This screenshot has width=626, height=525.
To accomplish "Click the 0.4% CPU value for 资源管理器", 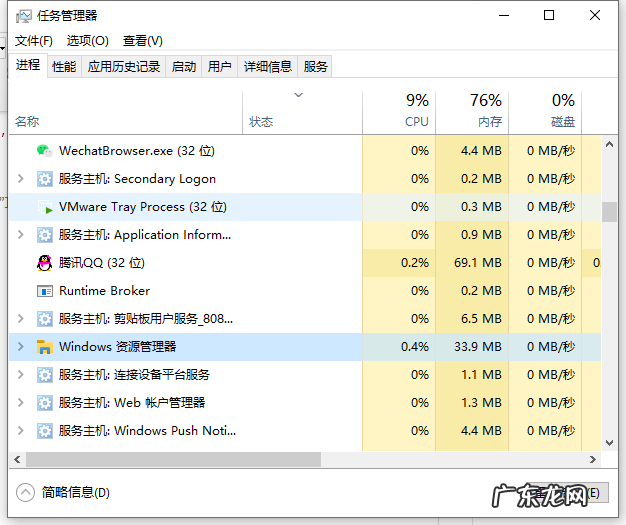I will (415, 347).
